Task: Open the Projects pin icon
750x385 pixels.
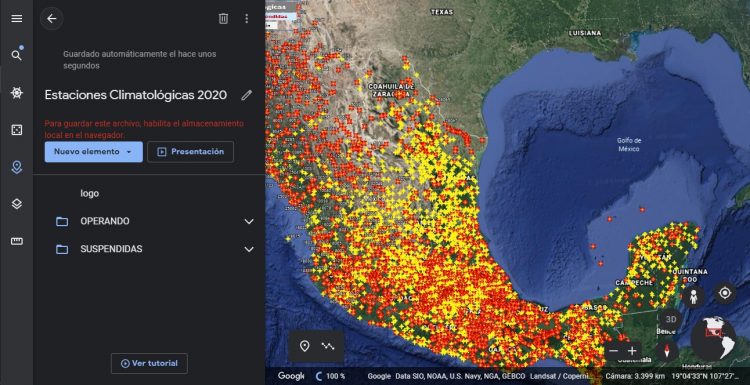Action: pyautogui.click(x=17, y=167)
